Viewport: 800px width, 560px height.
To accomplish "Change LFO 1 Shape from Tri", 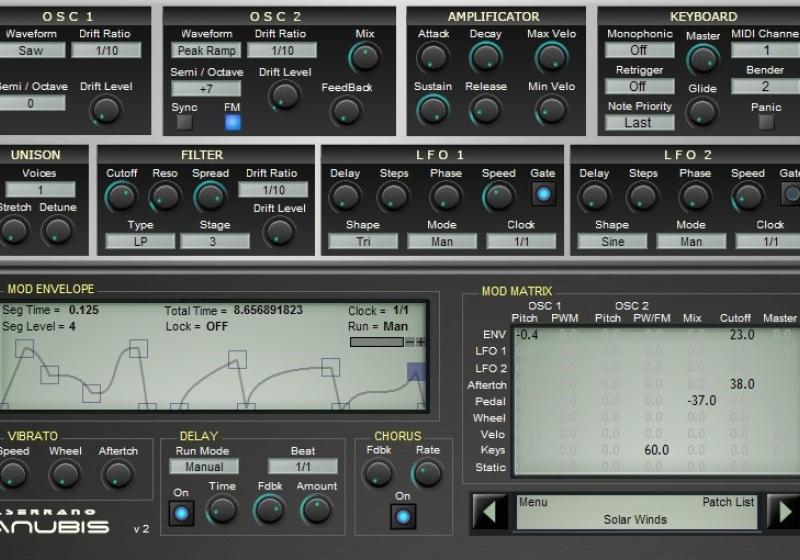I will [362, 241].
